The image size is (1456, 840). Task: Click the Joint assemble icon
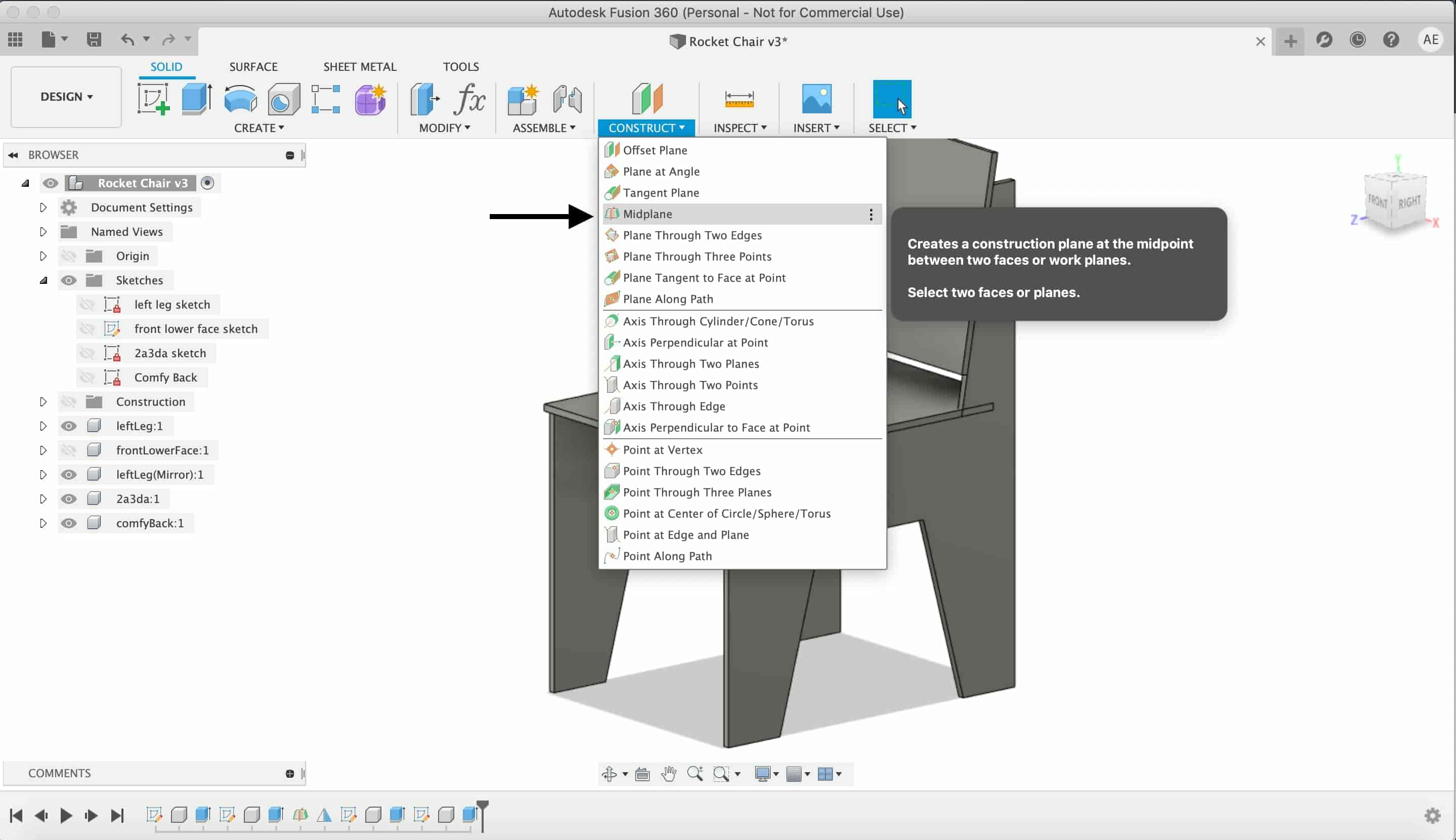click(568, 99)
